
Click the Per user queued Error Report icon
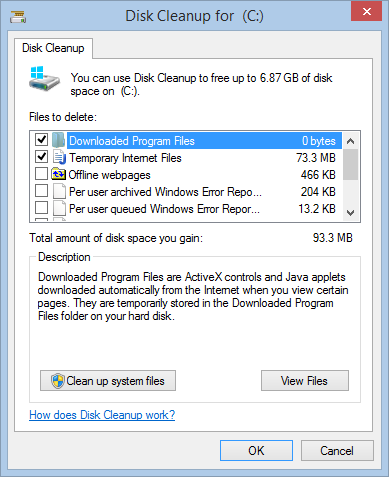[x=59, y=208]
